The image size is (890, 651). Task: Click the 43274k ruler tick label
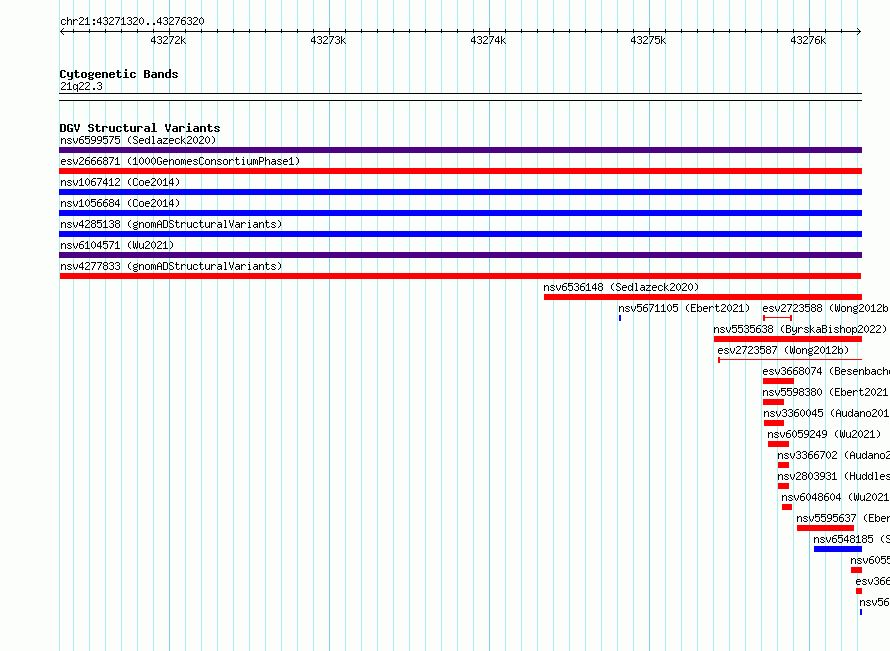(488, 40)
